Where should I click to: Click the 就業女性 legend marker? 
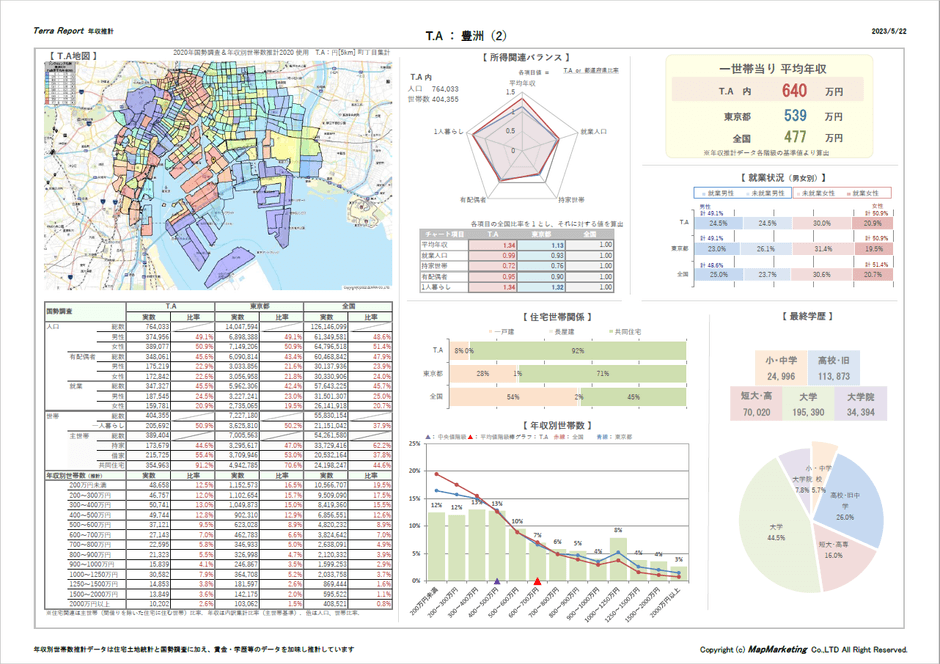tap(857, 191)
